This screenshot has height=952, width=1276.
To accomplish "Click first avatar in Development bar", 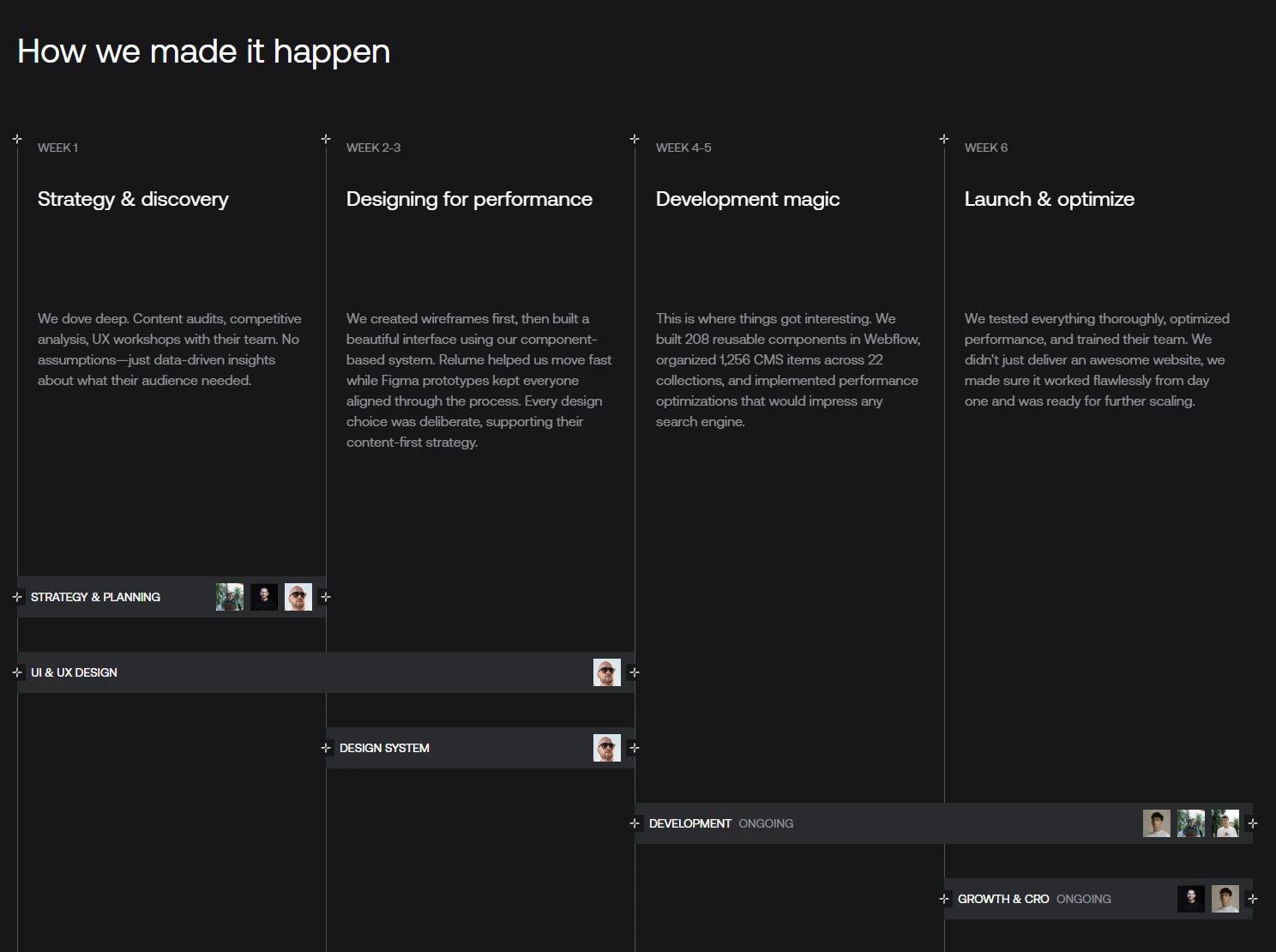I will [1157, 823].
